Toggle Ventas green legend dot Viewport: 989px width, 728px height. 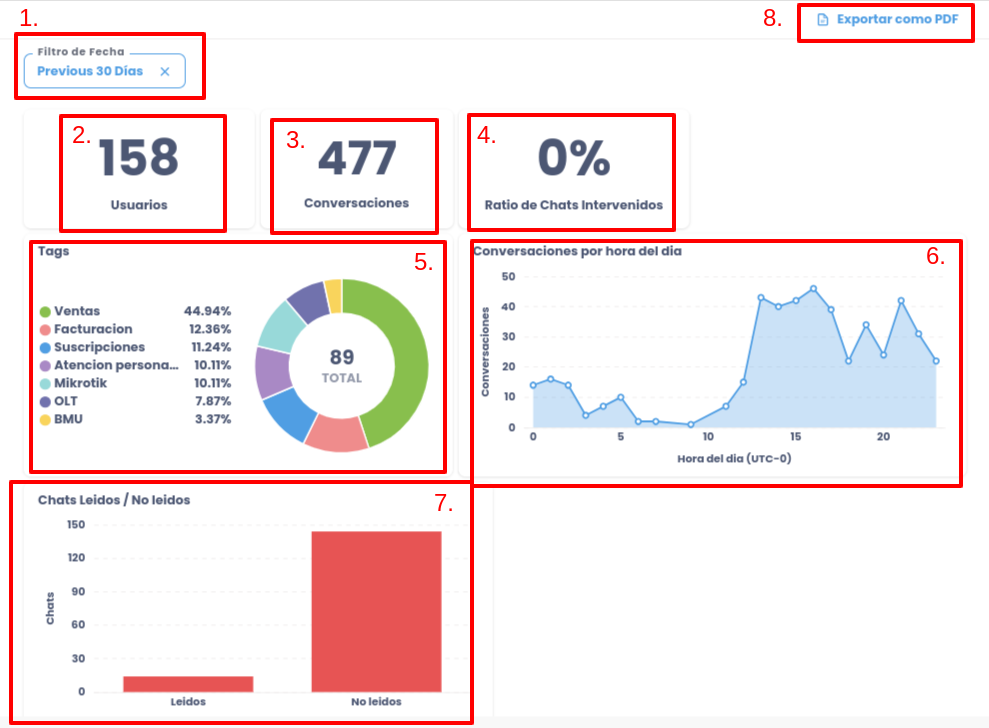(x=45, y=311)
